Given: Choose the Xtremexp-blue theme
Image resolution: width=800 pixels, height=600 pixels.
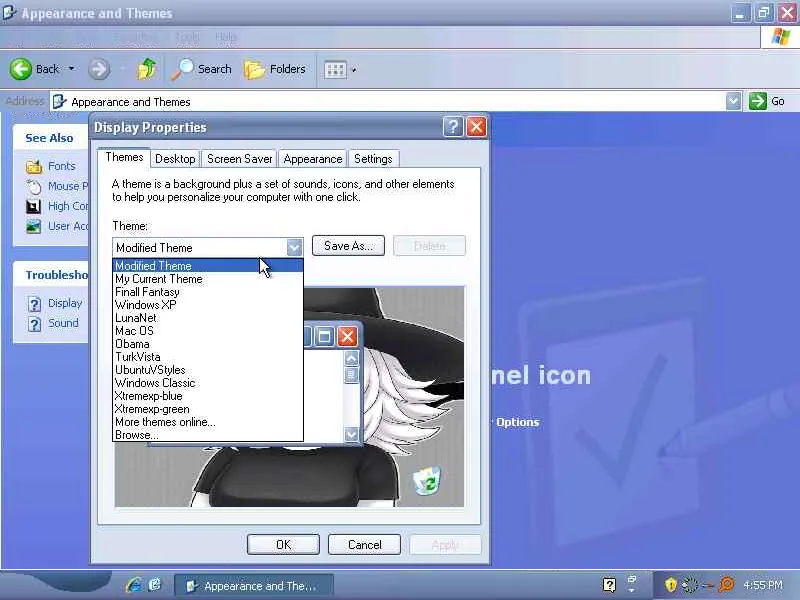Looking at the screenshot, I should [208, 396].
